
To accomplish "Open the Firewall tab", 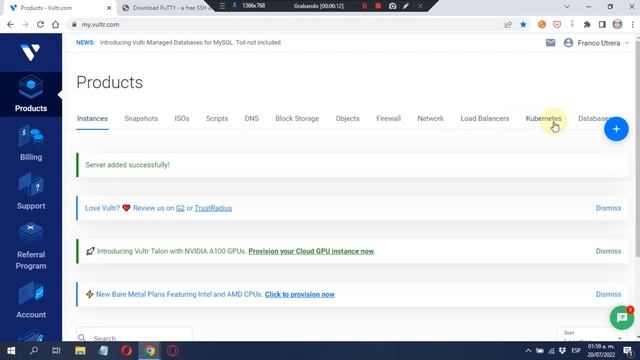I will point(388,118).
